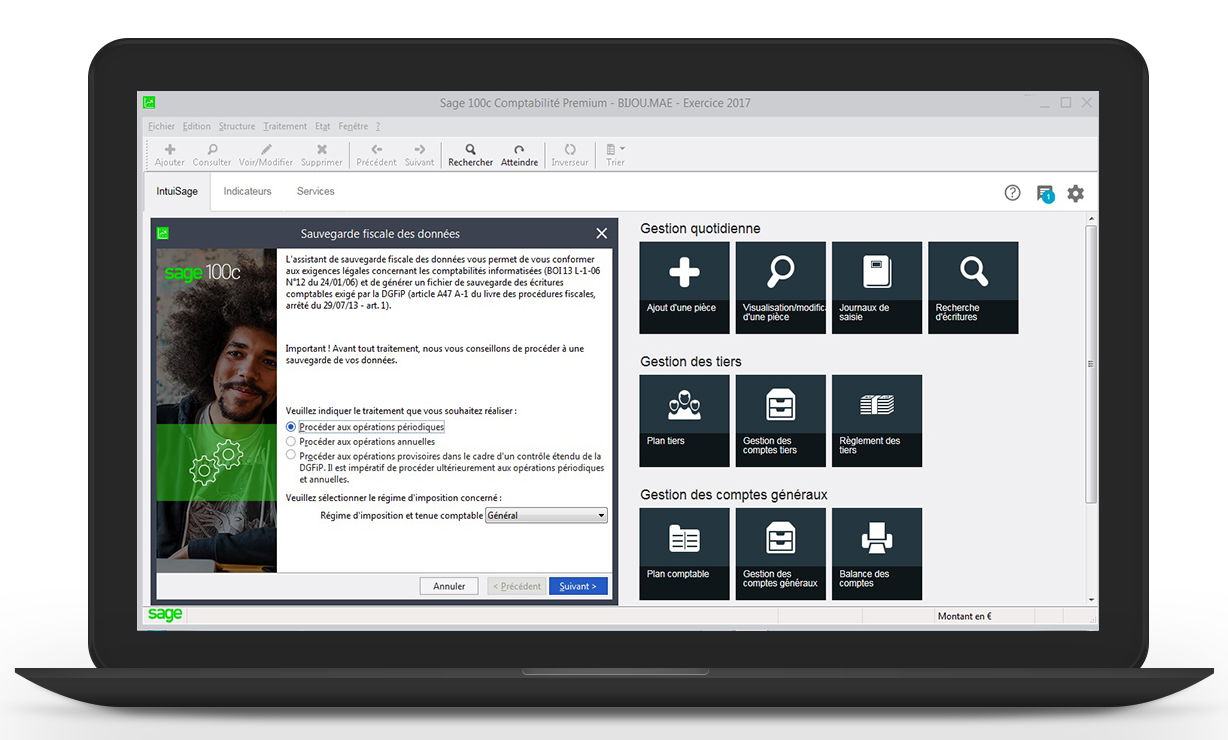The width and height of the screenshot is (1228, 740).
Task: Click the Sage app icon in title bar
Action: coord(149,102)
